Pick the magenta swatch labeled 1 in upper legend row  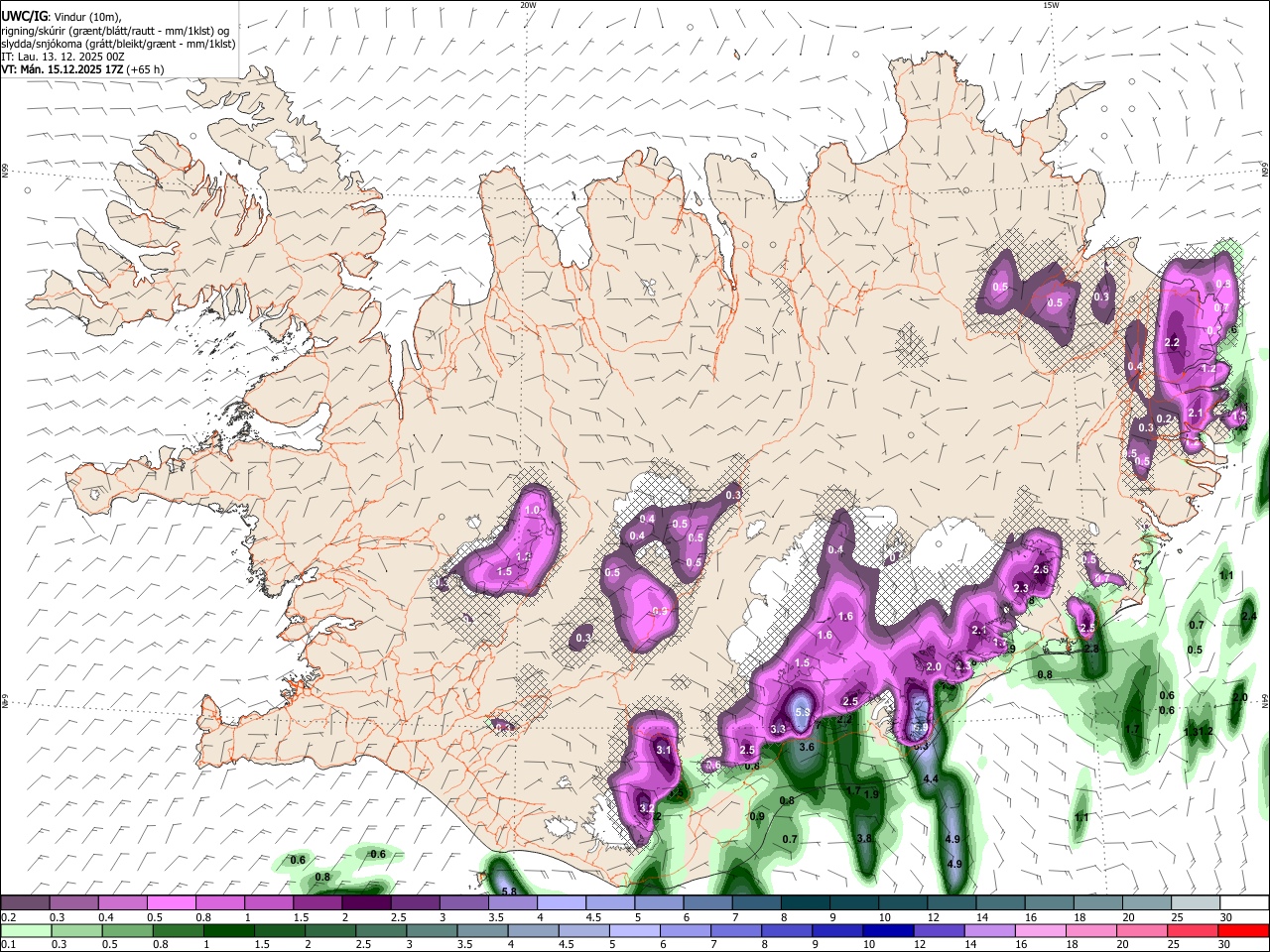[269, 903]
